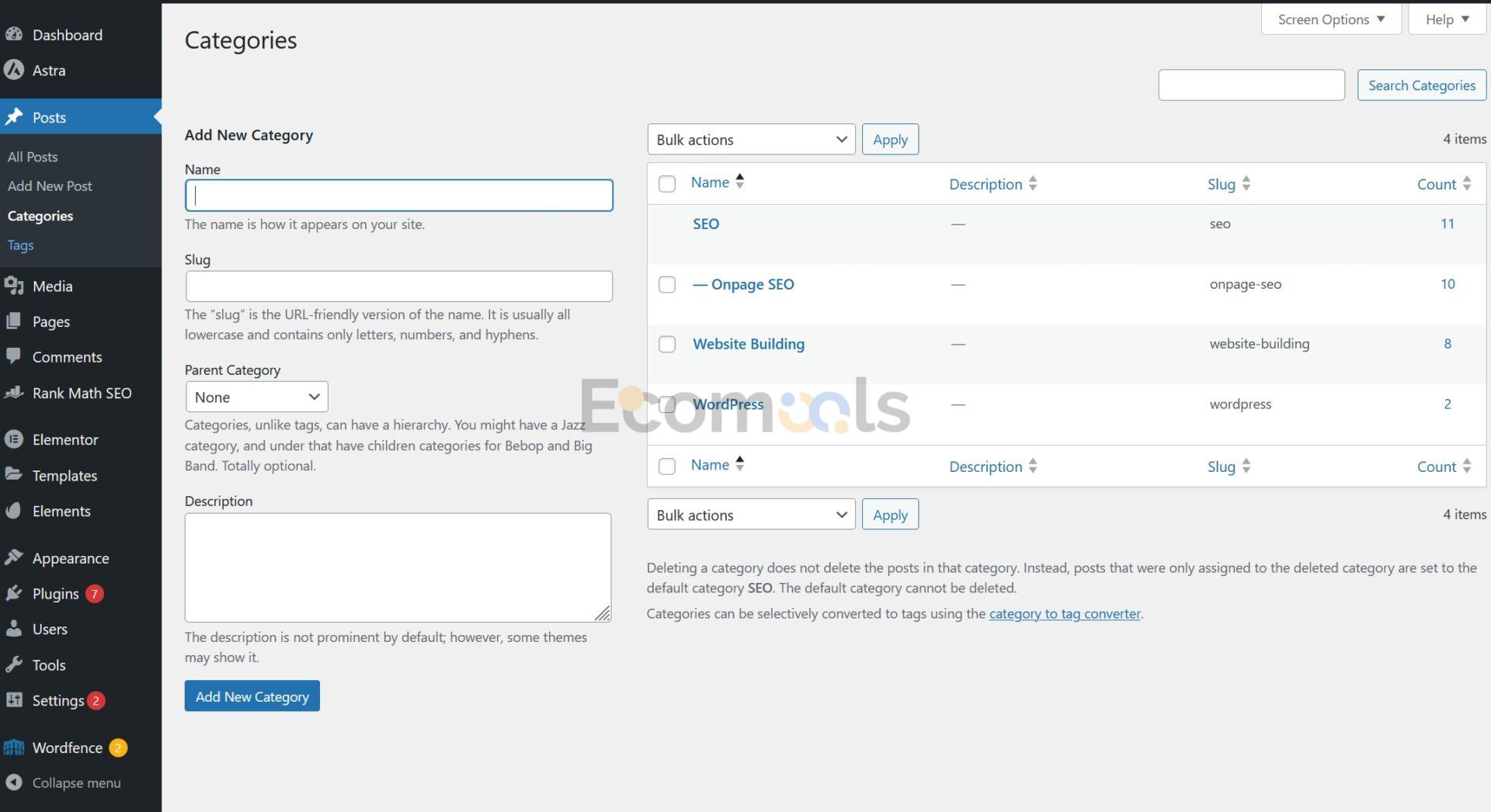This screenshot has height=812, width=1491.
Task: Focus the category Name input field
Action: [x=399, y=196]
